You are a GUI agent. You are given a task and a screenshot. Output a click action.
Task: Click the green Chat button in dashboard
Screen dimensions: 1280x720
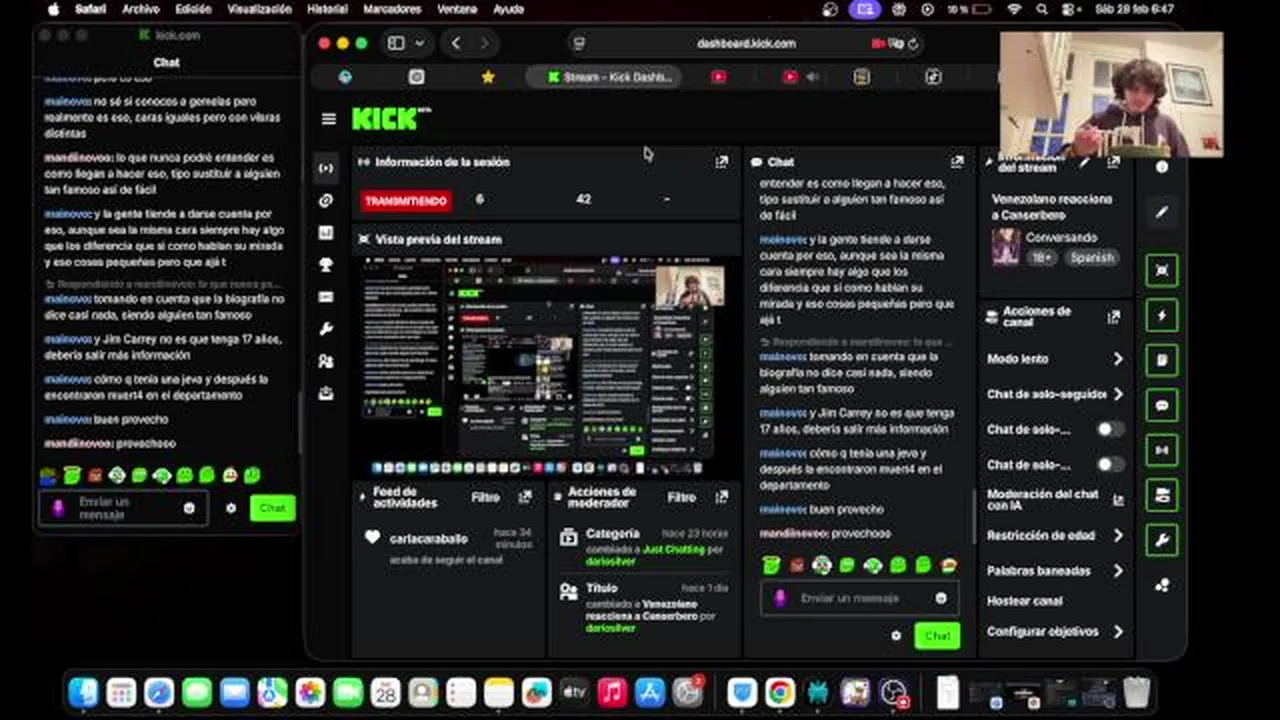pyautogui.click(x=937, y=636)
